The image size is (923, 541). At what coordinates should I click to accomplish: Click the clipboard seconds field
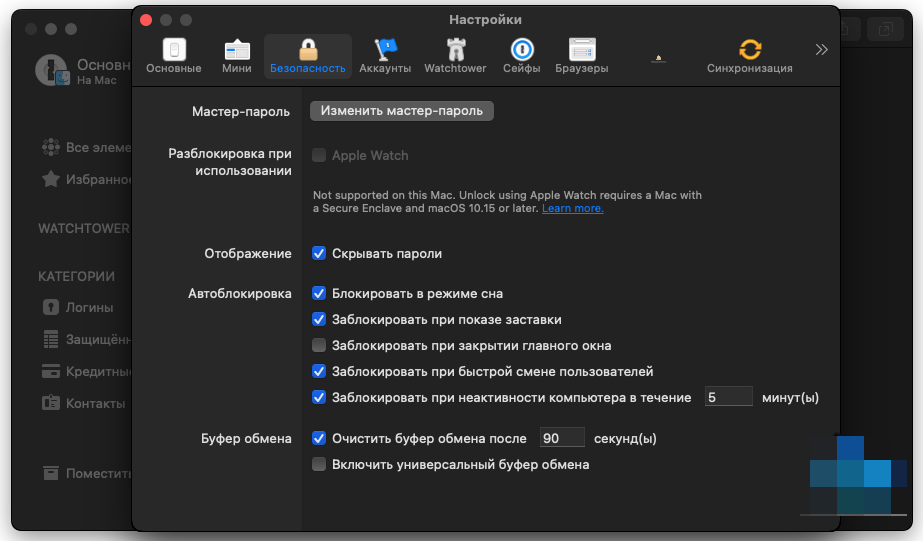click(562, 438)
